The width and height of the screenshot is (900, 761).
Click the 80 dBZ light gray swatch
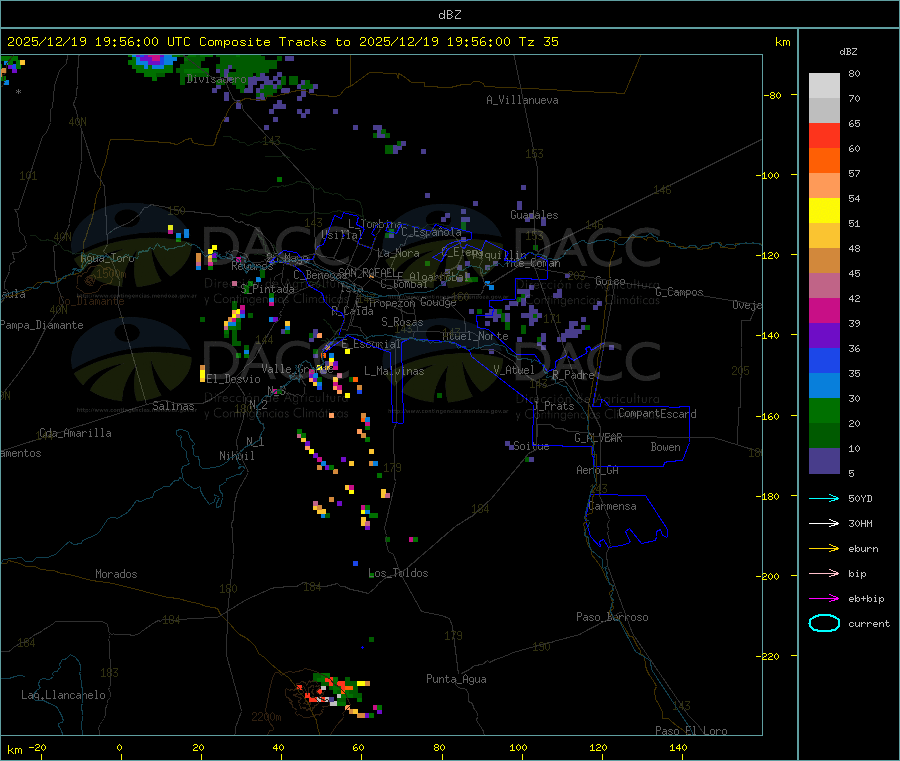(x=824, y=86)
